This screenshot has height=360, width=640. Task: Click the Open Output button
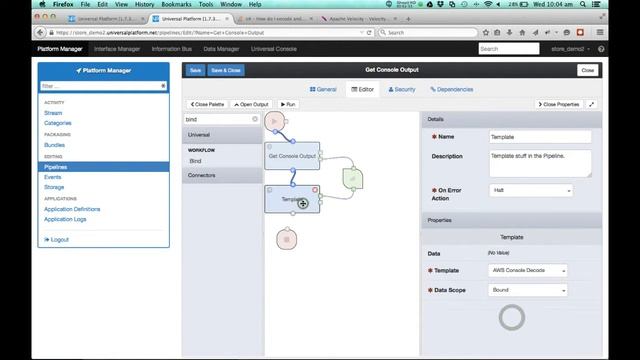(251, 104)
